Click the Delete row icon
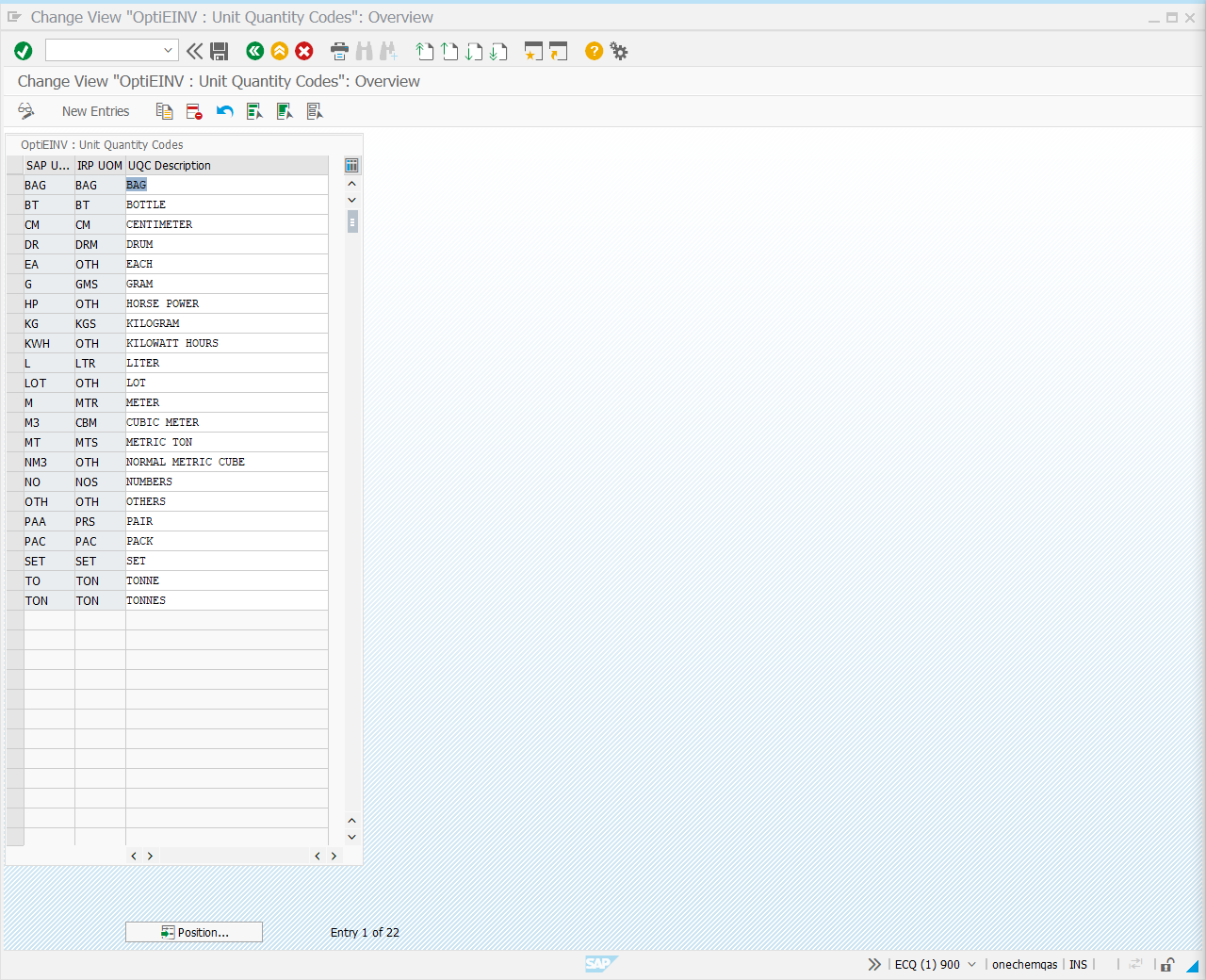The height and width of the screenshot is (980, 1206). pos(194,111)
